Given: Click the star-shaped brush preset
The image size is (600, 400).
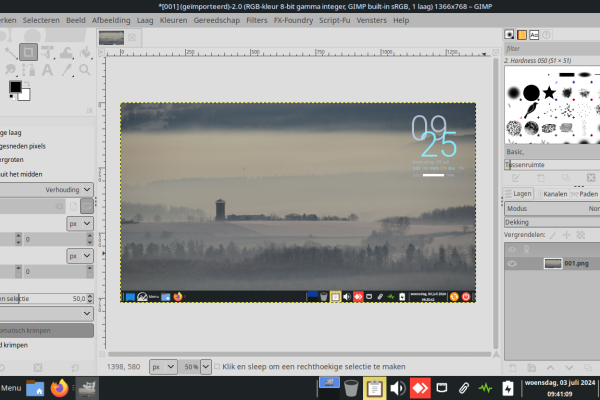Looking at the screenshot, I should point(550,93).
